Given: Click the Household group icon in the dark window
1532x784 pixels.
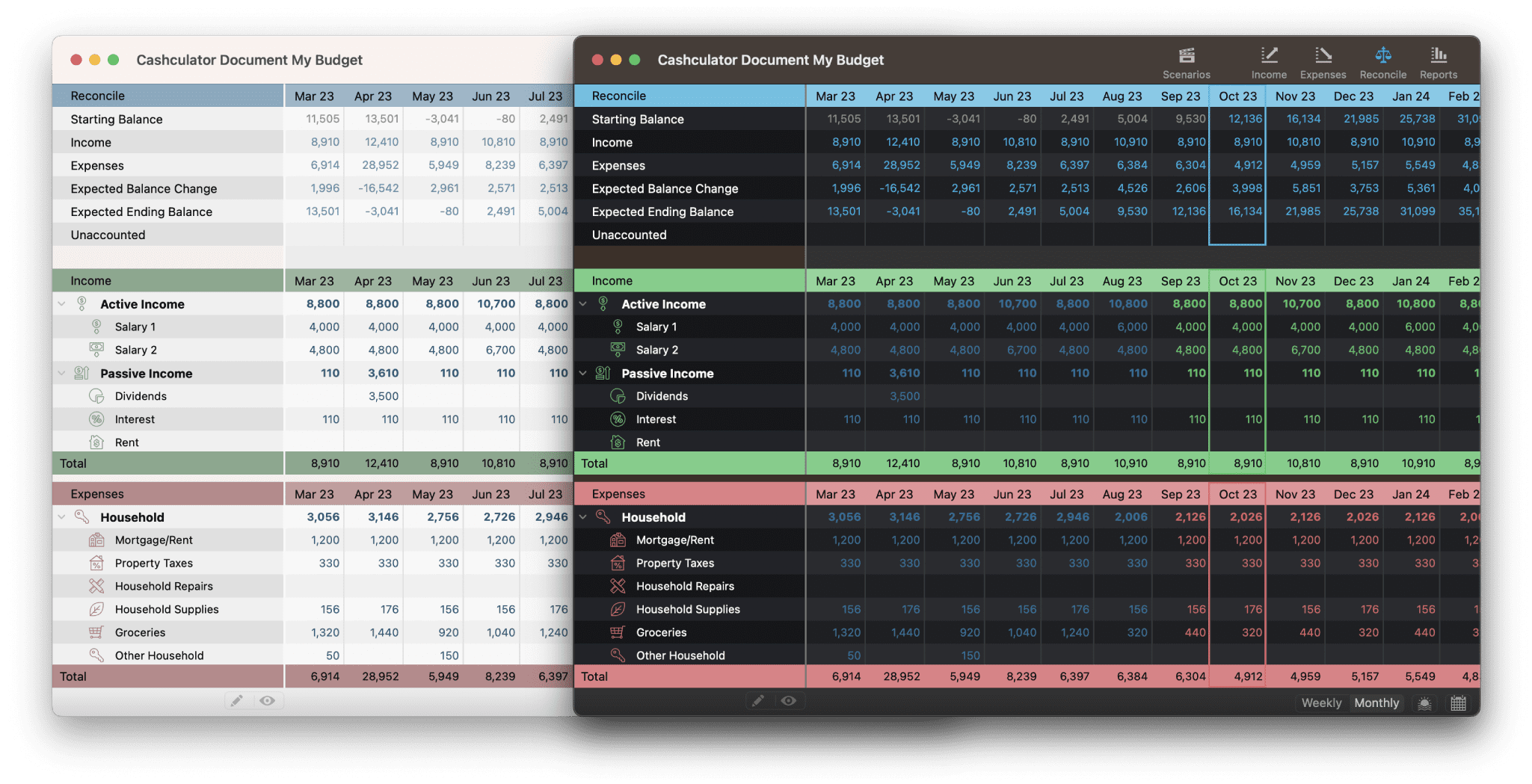Looking at the screenshot, I should click(603, 516).
